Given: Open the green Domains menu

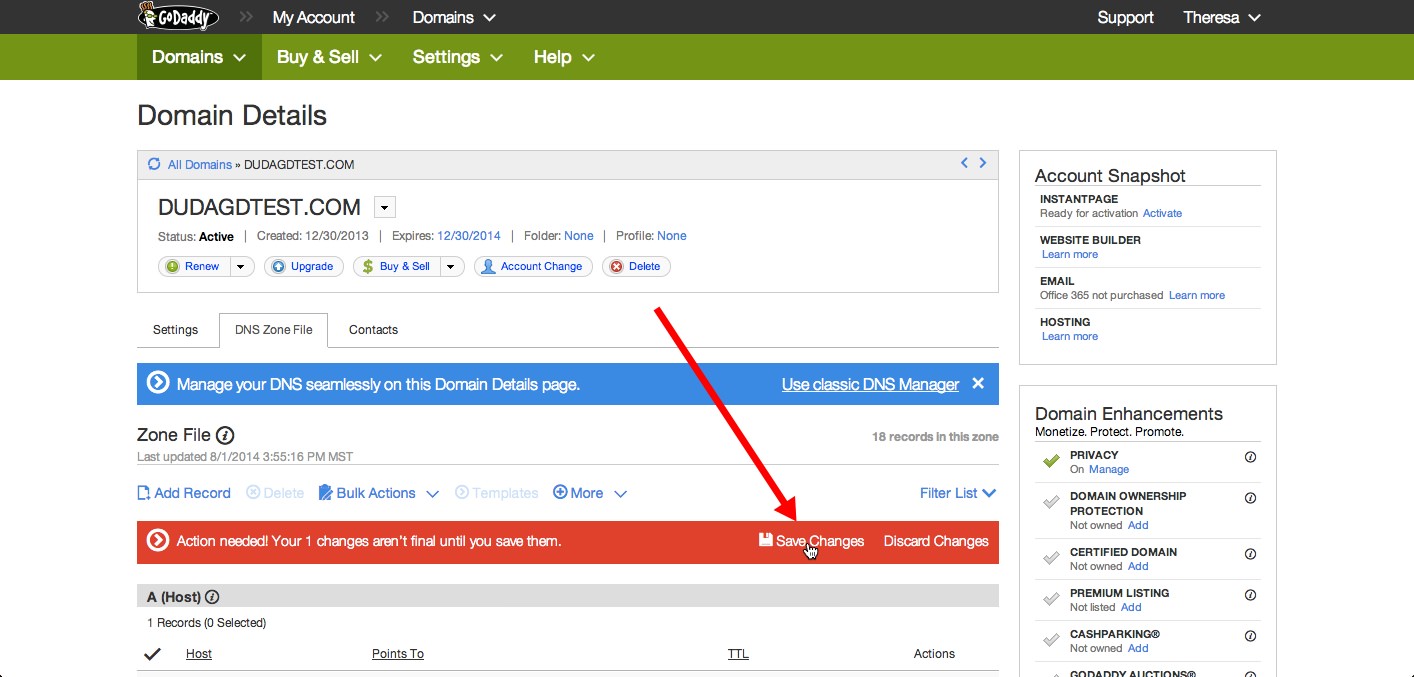Looking at the screenshot, I should [x=199, y=57].
